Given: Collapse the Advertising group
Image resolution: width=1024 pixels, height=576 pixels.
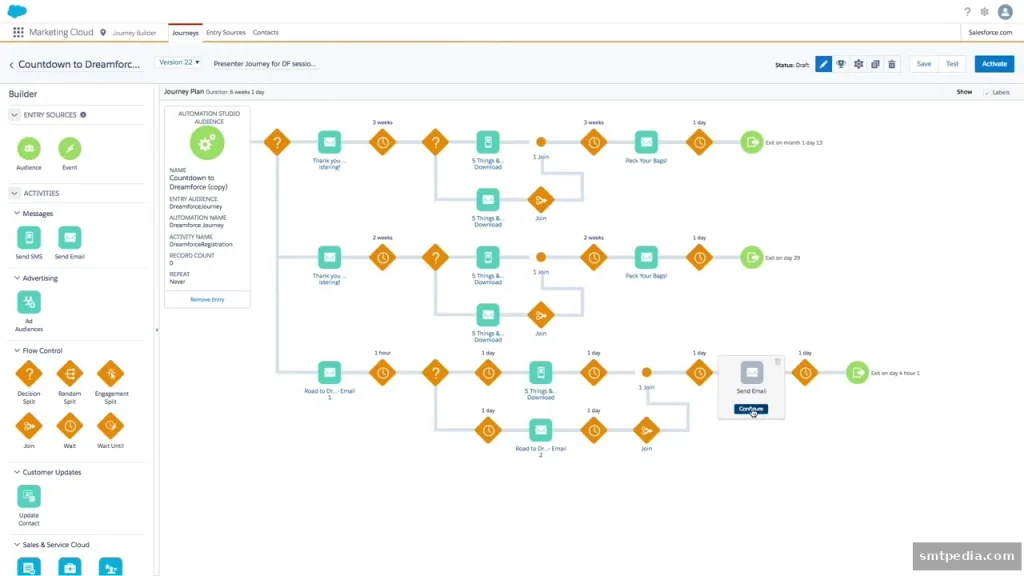Looking at the screenshot, I should 17,278.
